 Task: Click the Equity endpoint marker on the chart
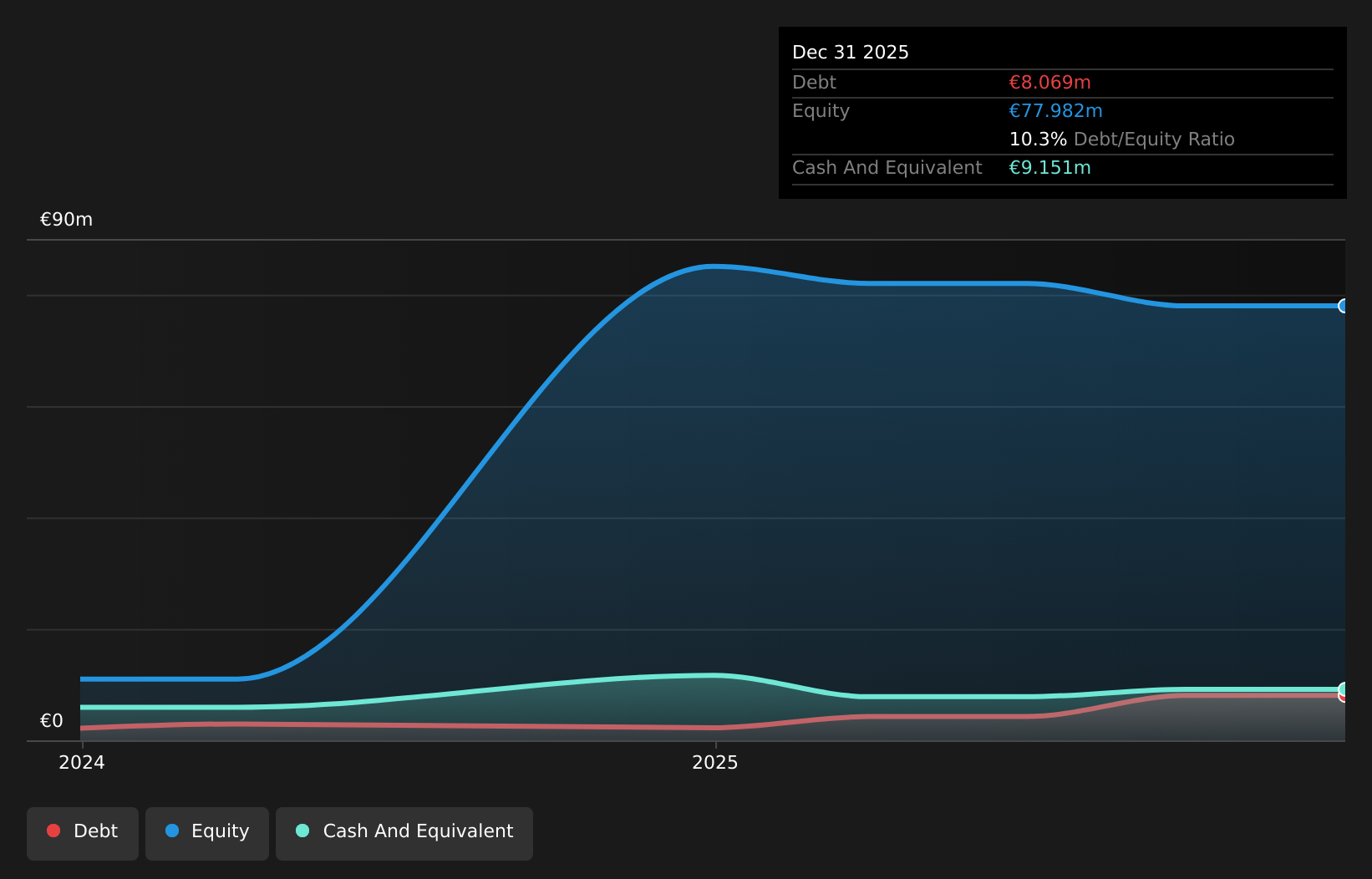coord(1344,306)
